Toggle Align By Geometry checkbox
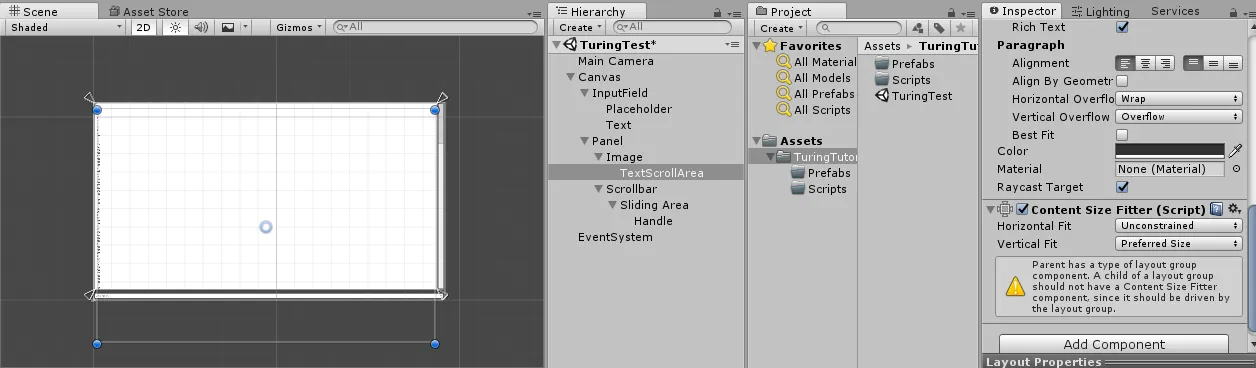The height and width of the screenshot is (368, 1256). coord(1122,81)
